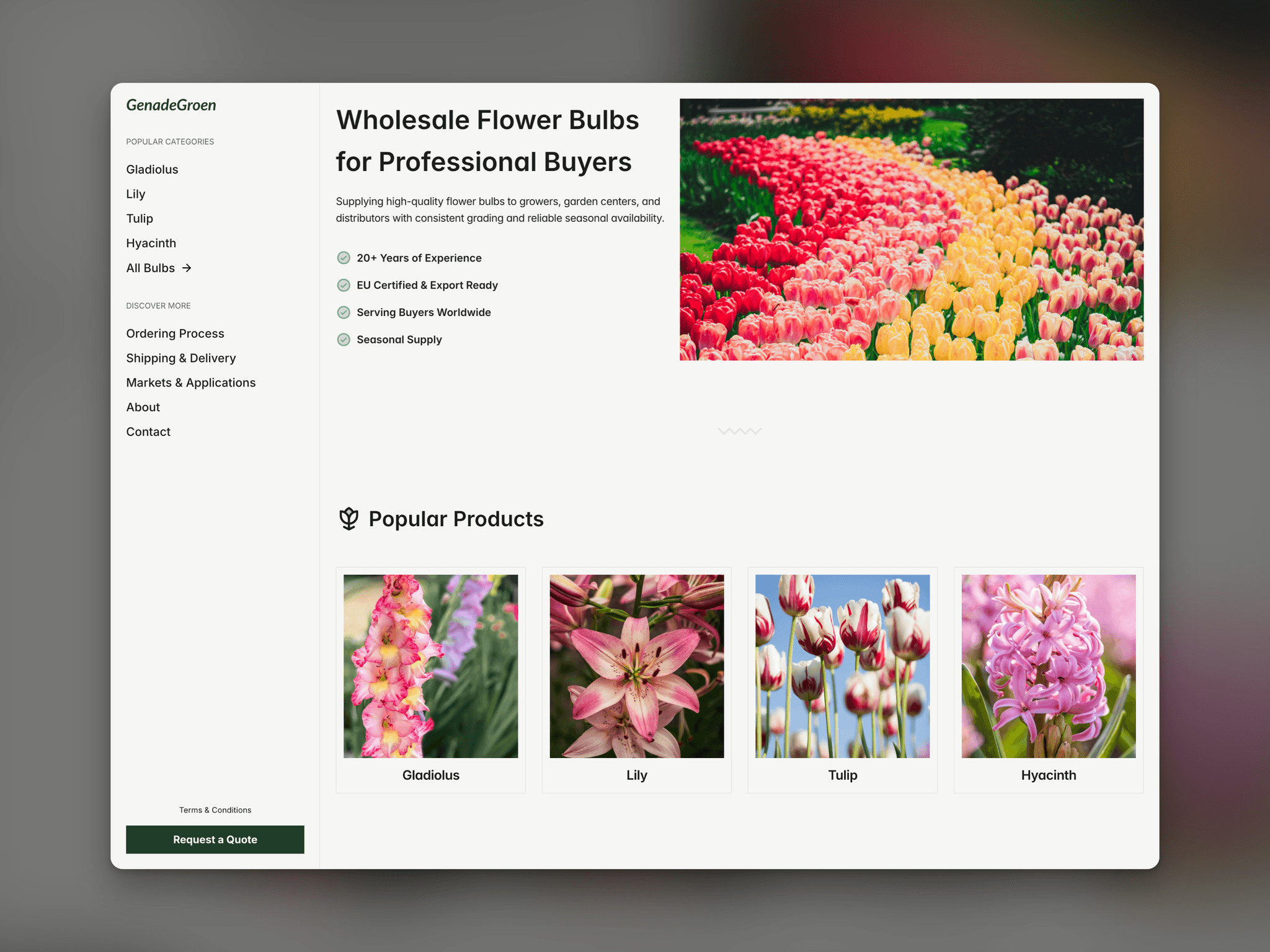Click the GenadeGroen logo

171,105
